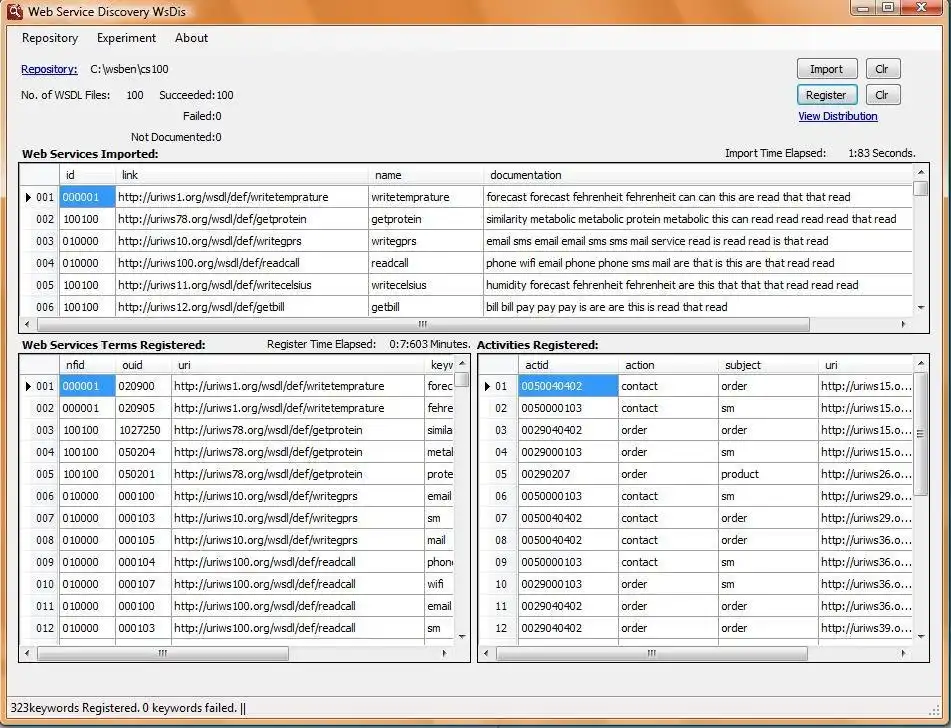Click the action column header
Image resolution: width=951 pixels, height=728 pixels.
668,365
